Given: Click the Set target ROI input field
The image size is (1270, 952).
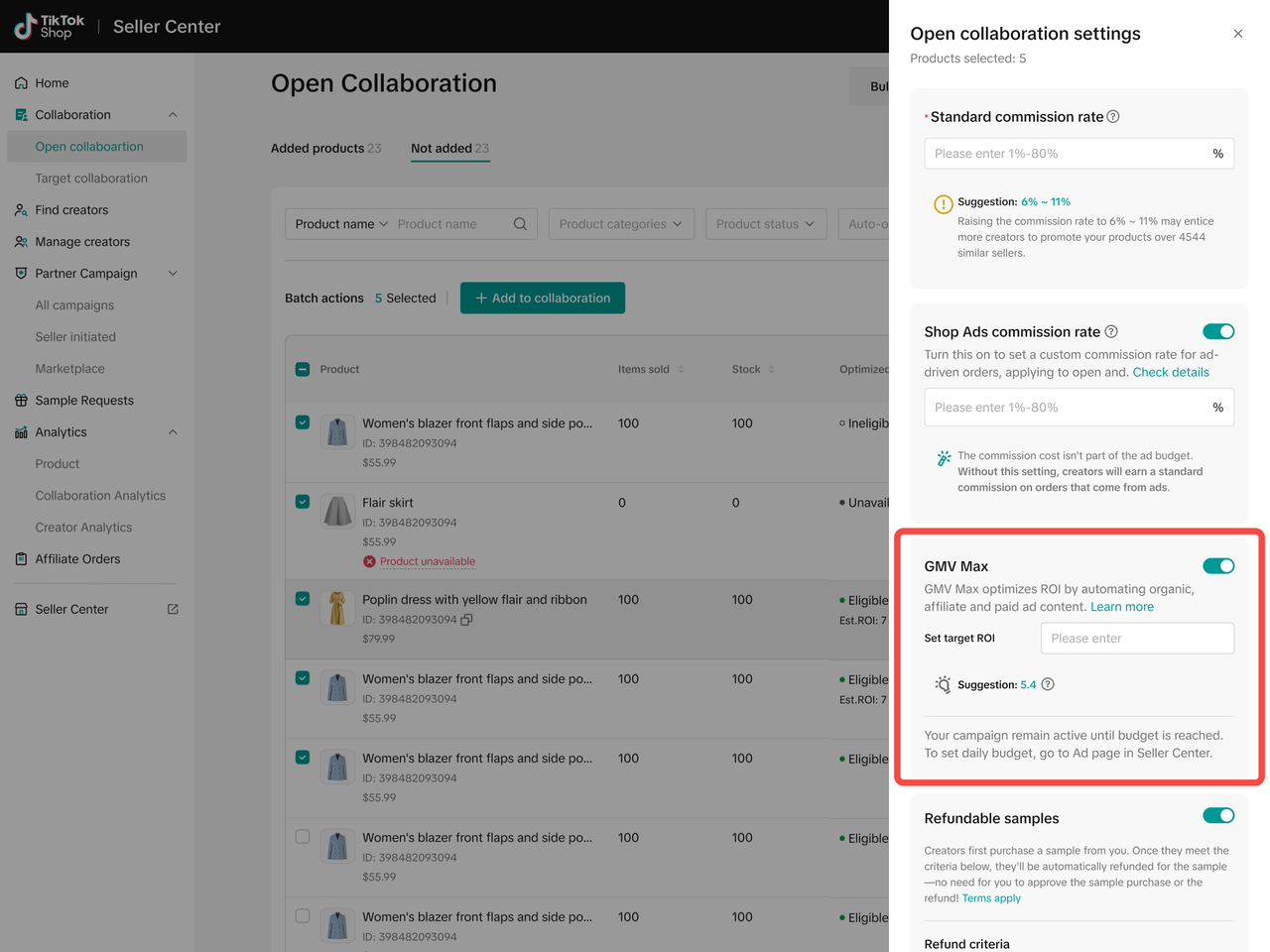Looking at the screenshot, I should pos(1136,639).
